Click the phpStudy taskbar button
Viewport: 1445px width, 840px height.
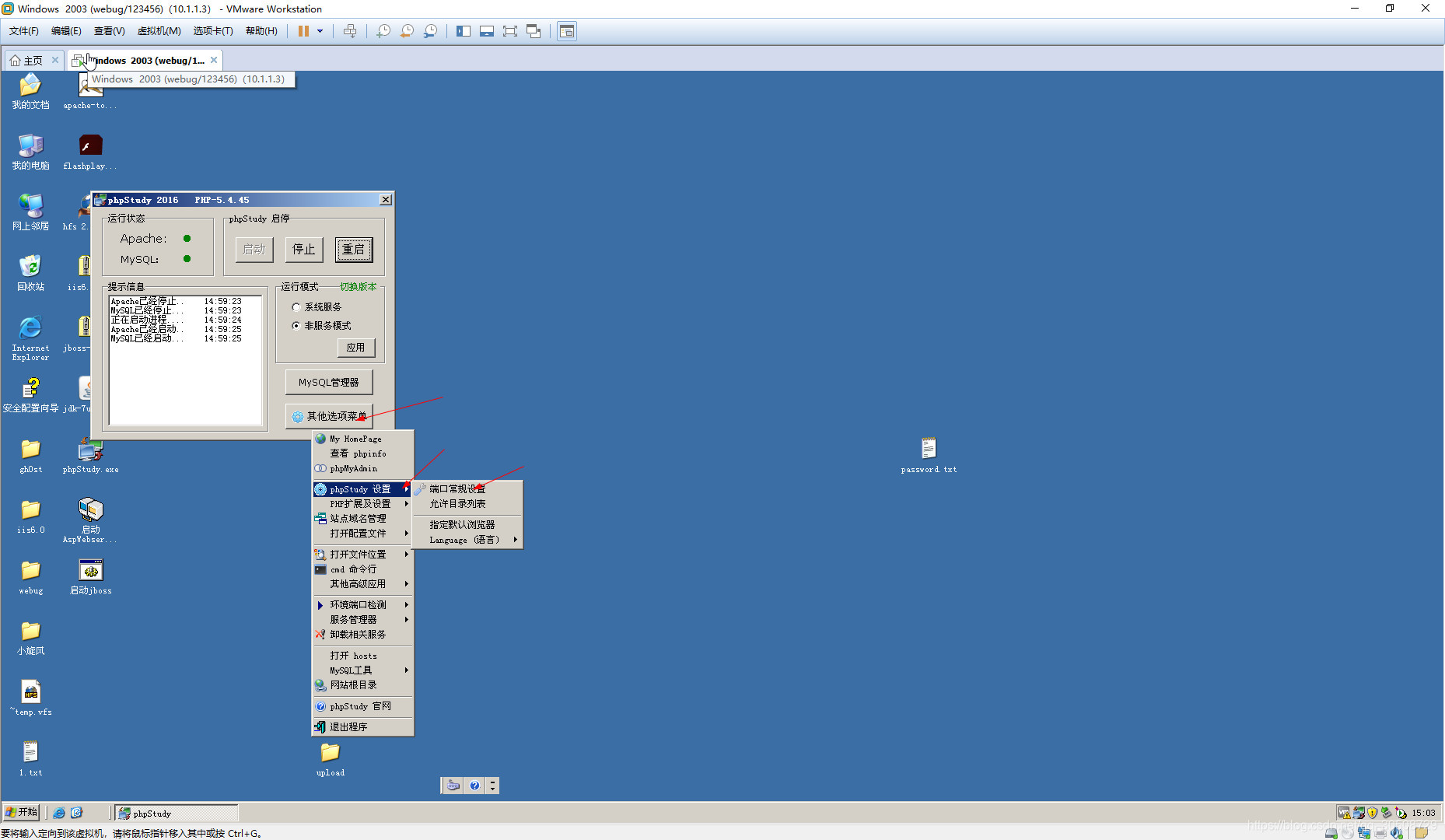tap(177, 813)
